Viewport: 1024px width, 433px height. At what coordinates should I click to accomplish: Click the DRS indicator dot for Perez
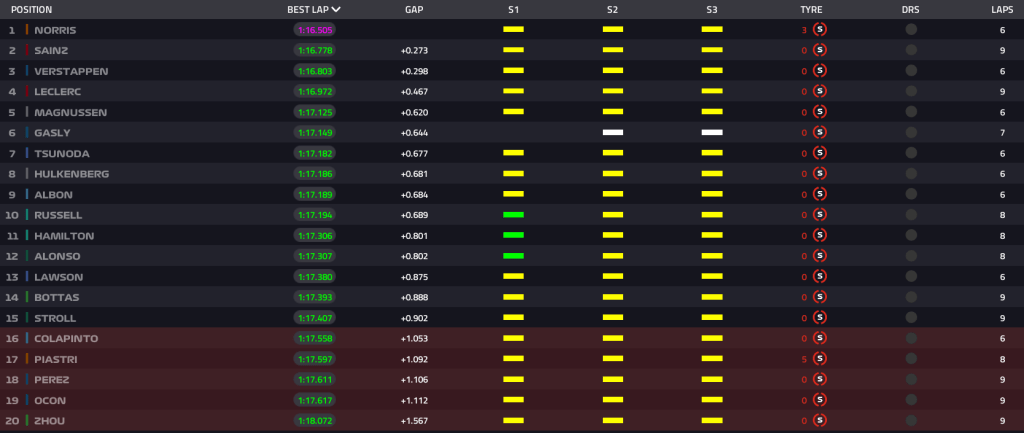(911, 379)
